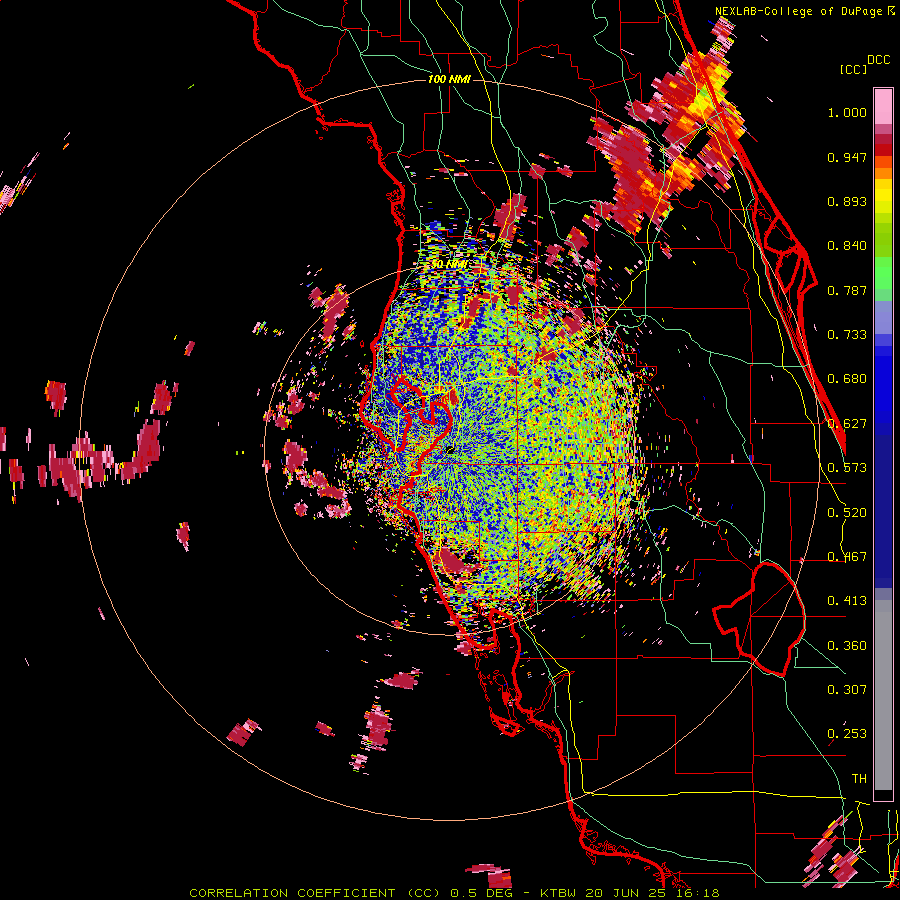Click the 0.413 color scale value
The width and height of the screenshot is (900, 900).
coord(847,601)
